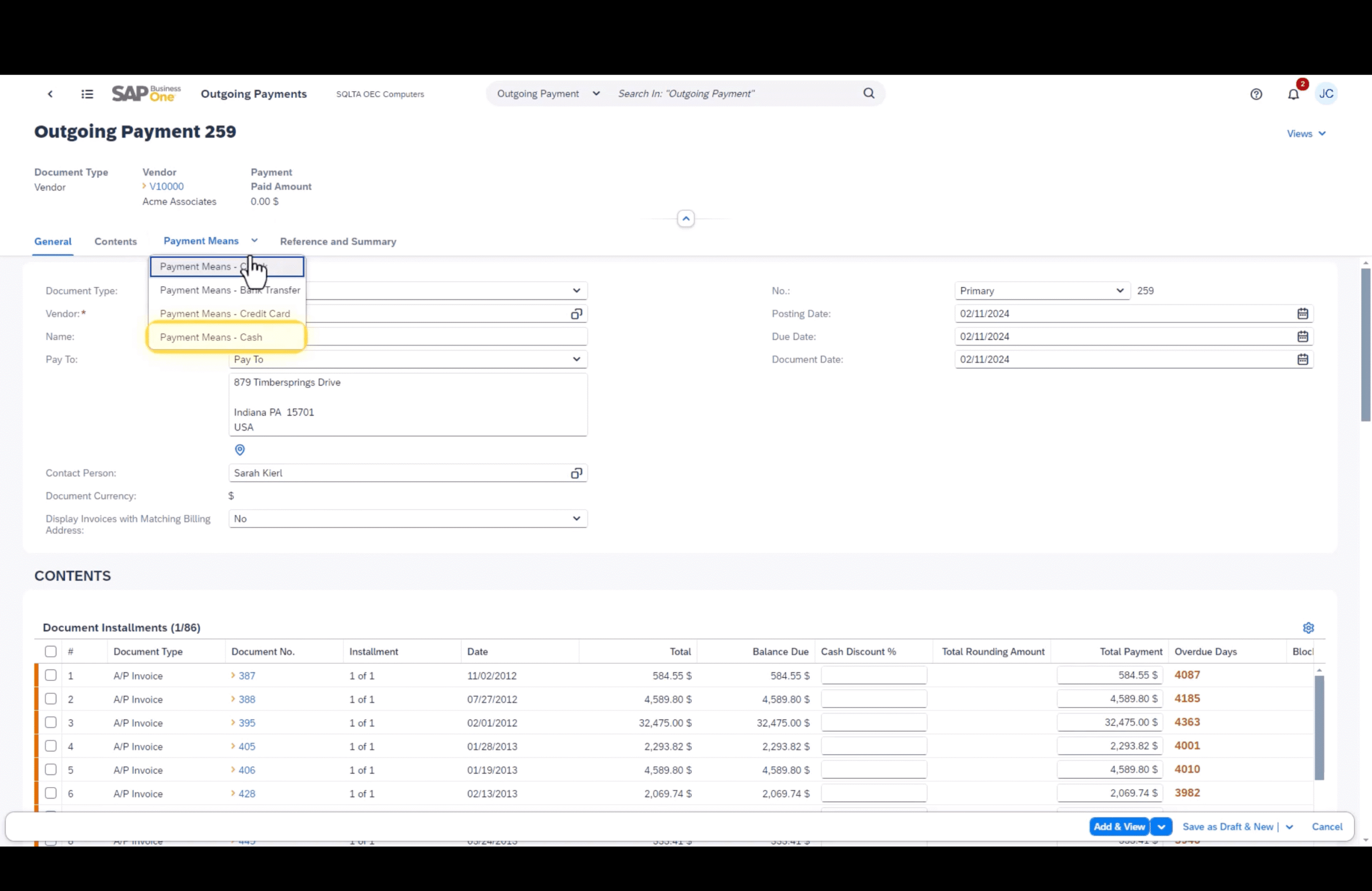
Task: Open Contact Person choose-from-list icon
Action: pyautogui.click(x=576, y=473)
